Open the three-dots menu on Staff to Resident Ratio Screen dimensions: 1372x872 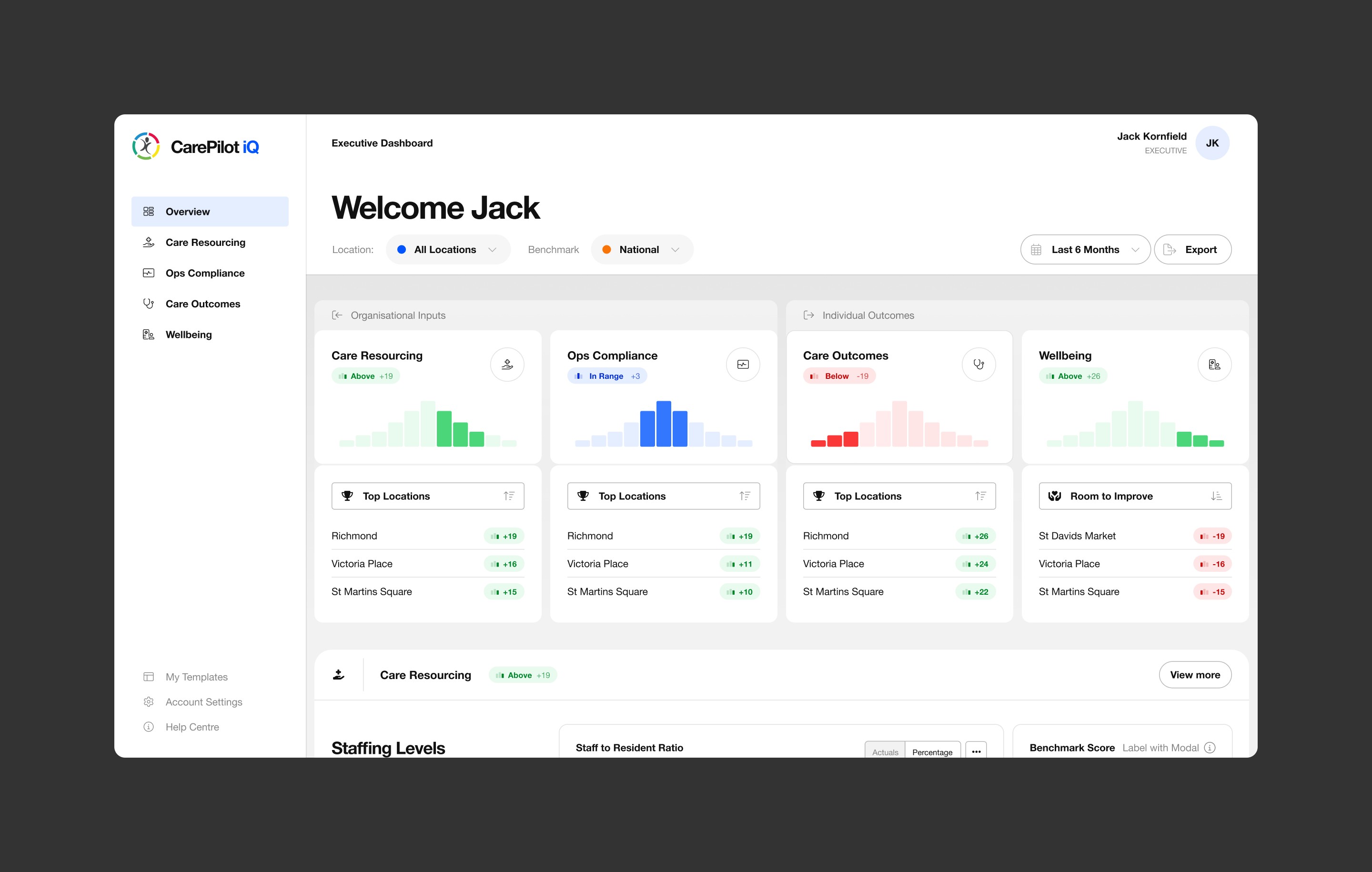tap(976, 751)
